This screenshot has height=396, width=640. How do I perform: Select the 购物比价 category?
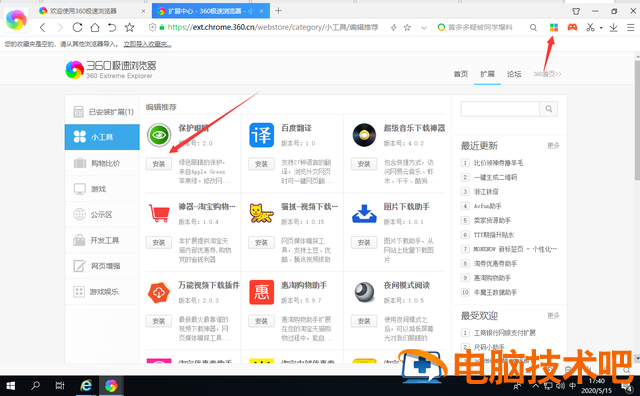click(102, 163)
